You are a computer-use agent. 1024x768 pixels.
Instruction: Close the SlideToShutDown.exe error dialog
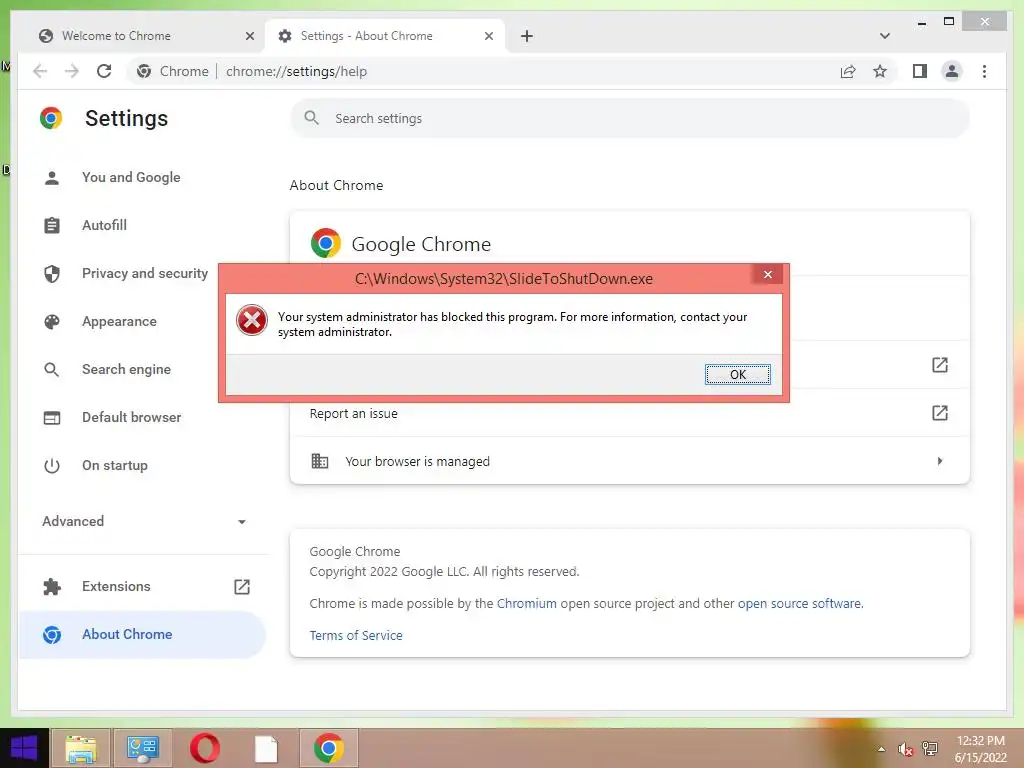(768, 274)
